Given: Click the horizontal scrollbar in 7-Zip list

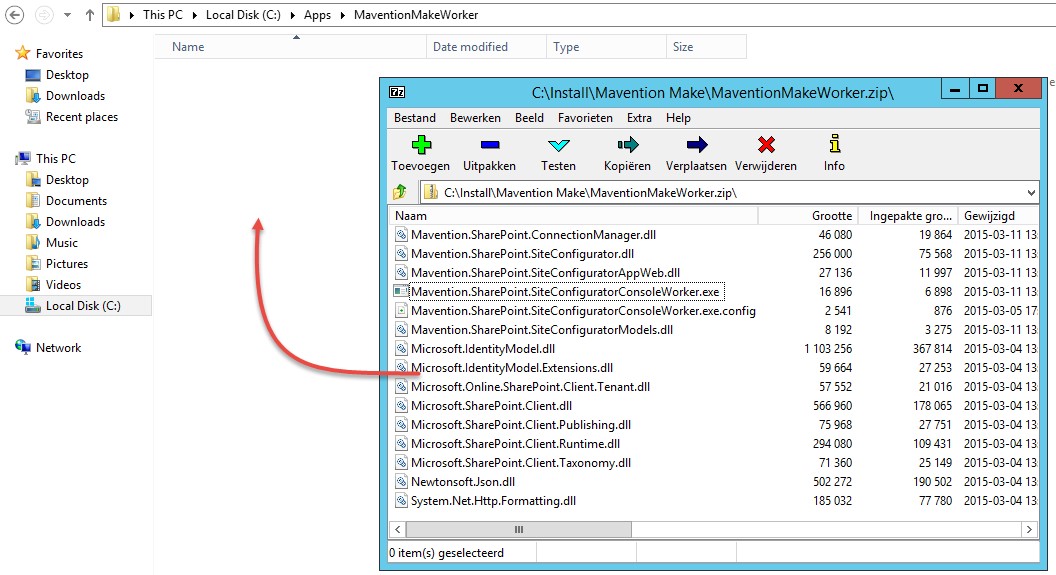Looking at the screenshot, I should point(518,529).
